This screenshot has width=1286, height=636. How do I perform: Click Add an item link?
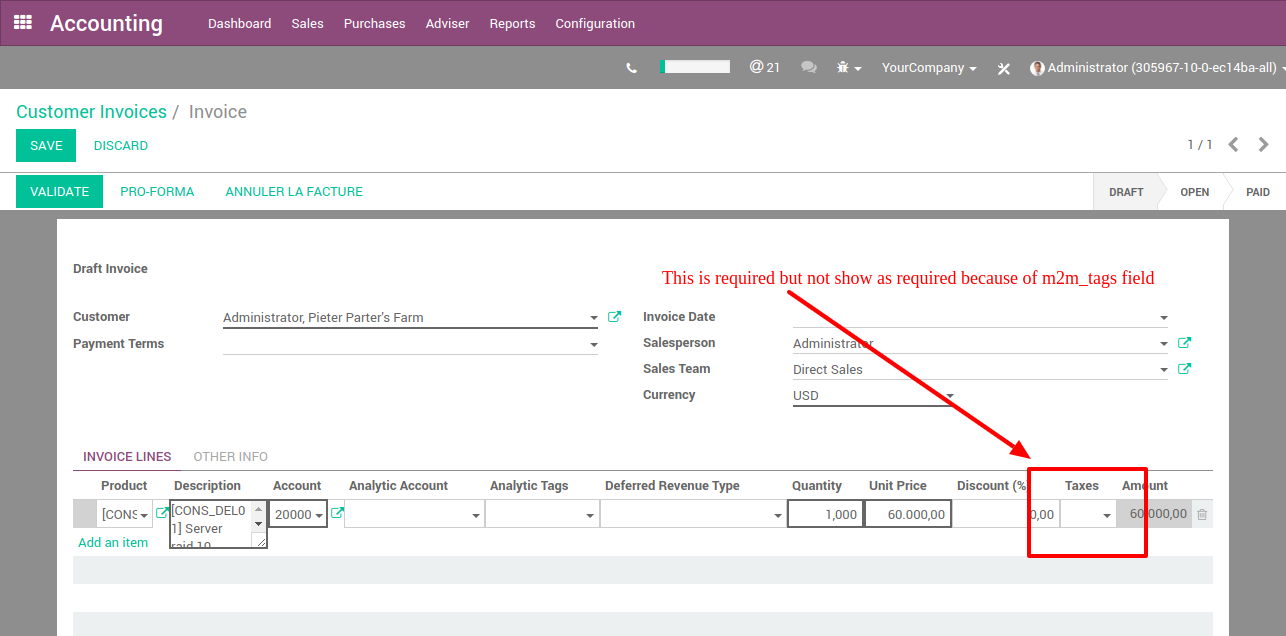pos(113,542)
